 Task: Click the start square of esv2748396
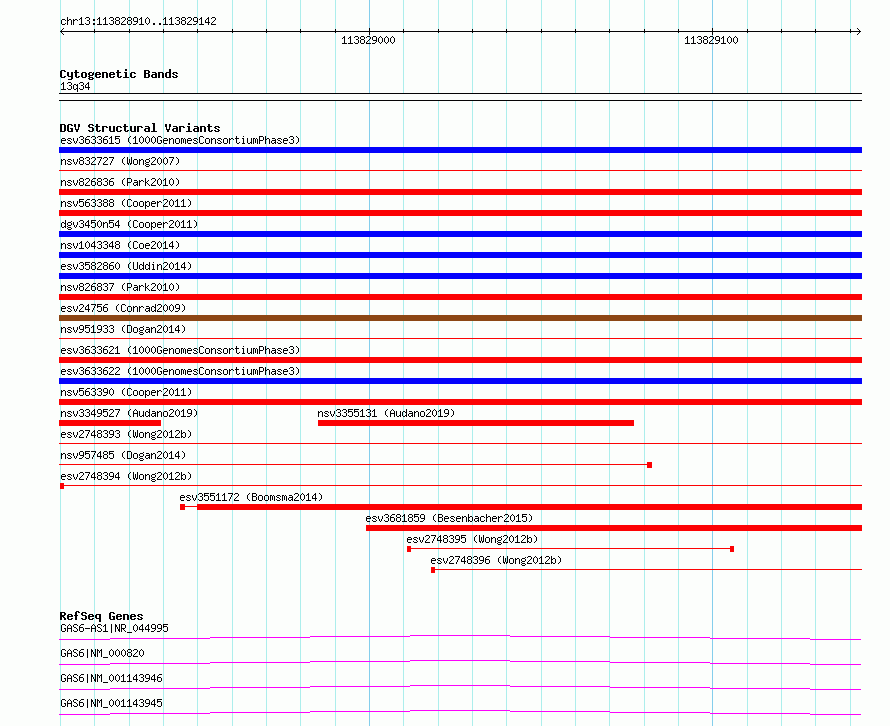433,570
